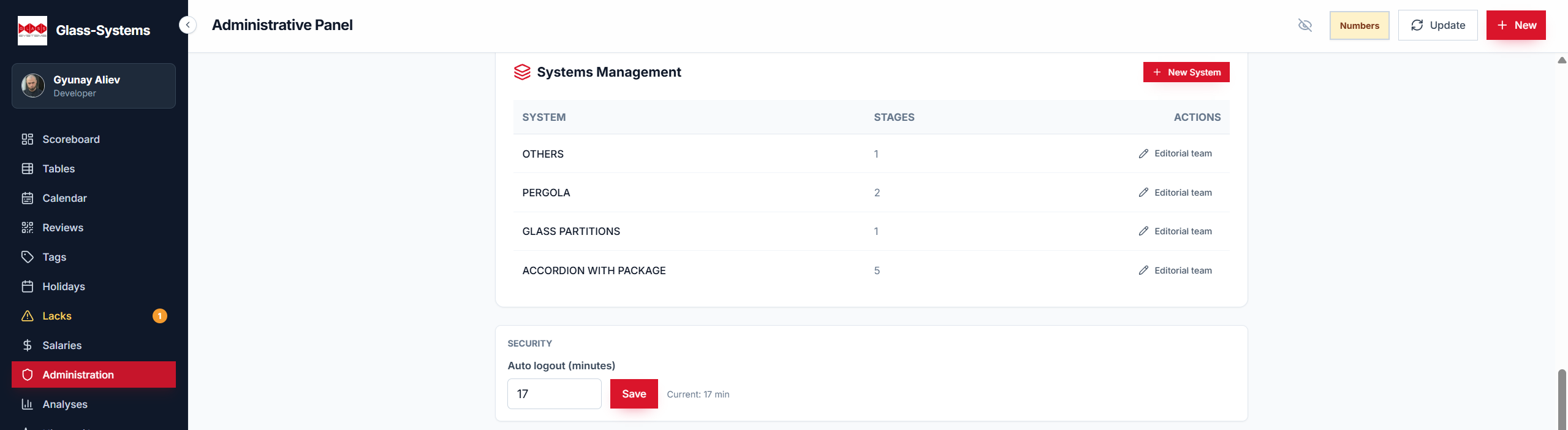Click the ACTIONS column header
The width and height of the screenshot is (1568, 430).
[1197, 117]
